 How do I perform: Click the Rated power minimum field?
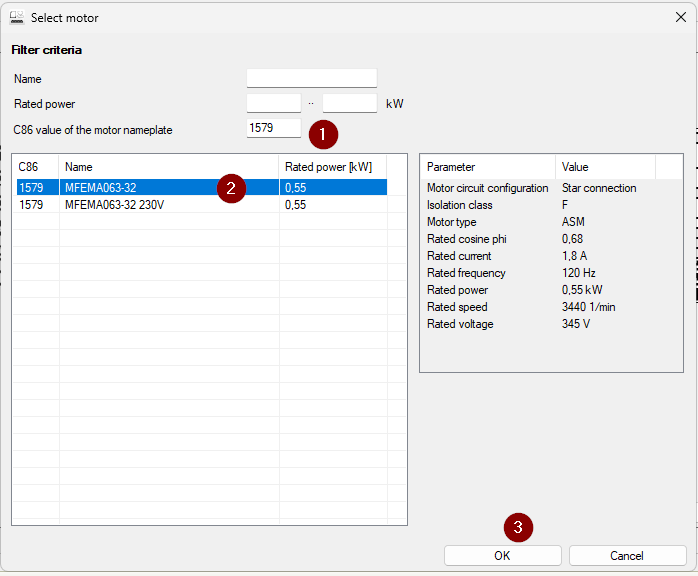pos(274,103)
